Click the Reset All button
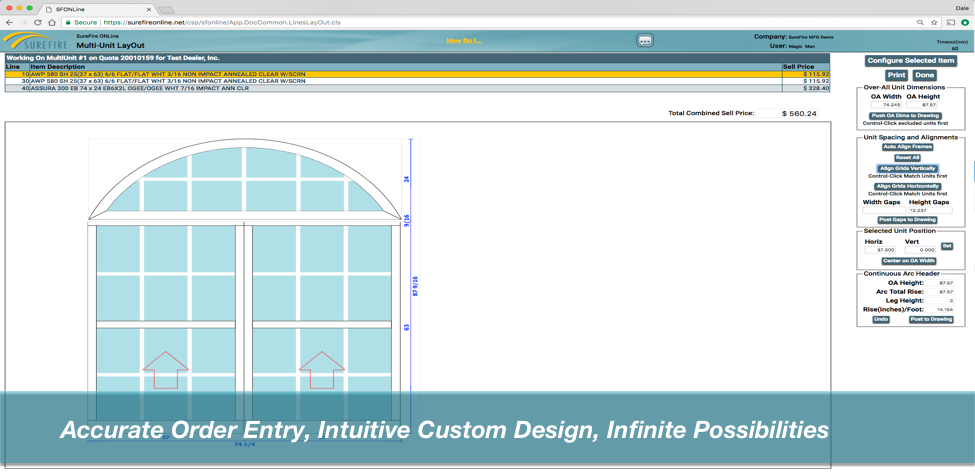Viewport: 975px width, 475px height. pos(907,158)
